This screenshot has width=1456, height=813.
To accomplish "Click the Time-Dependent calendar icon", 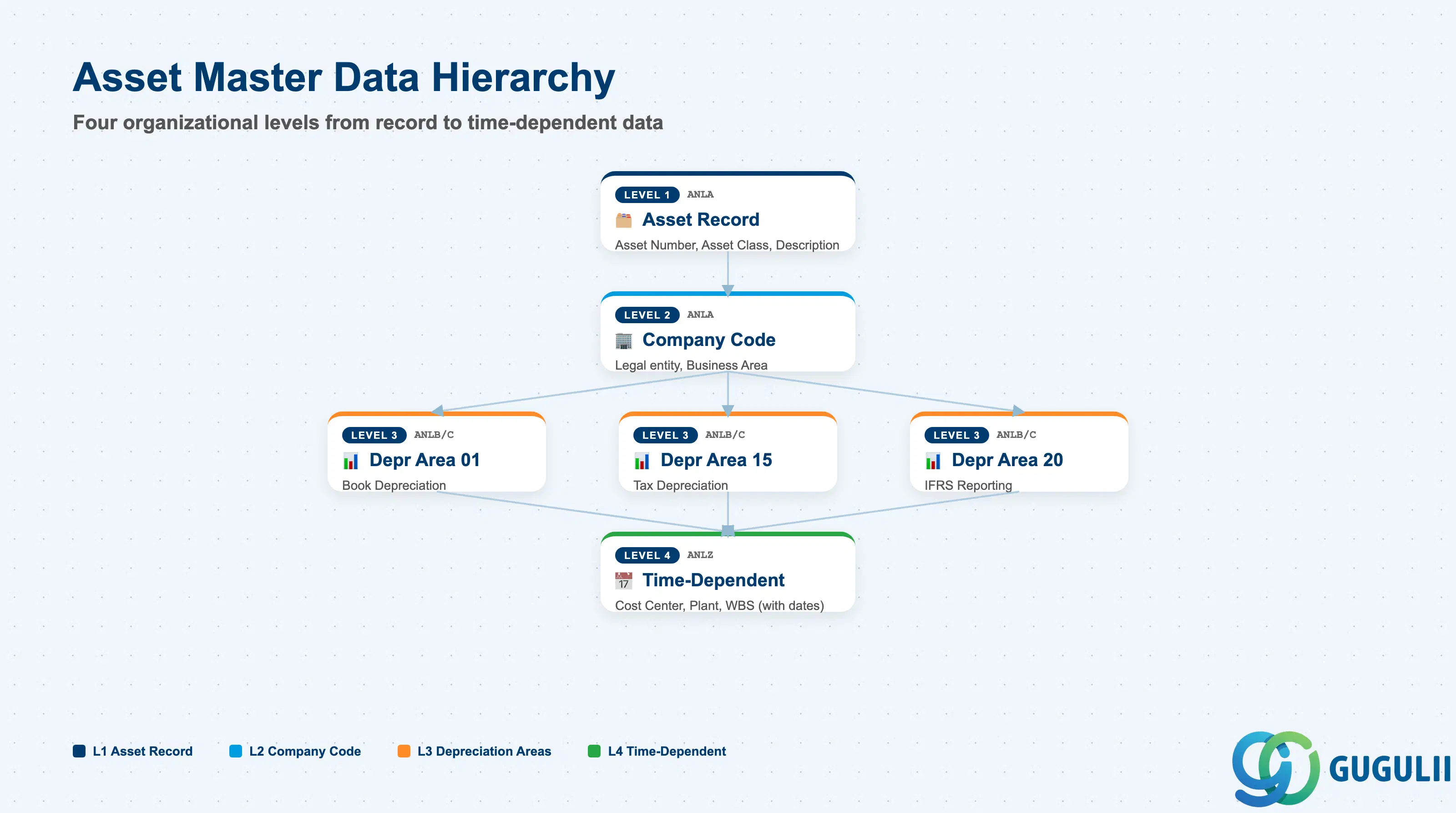I will 623,581.
